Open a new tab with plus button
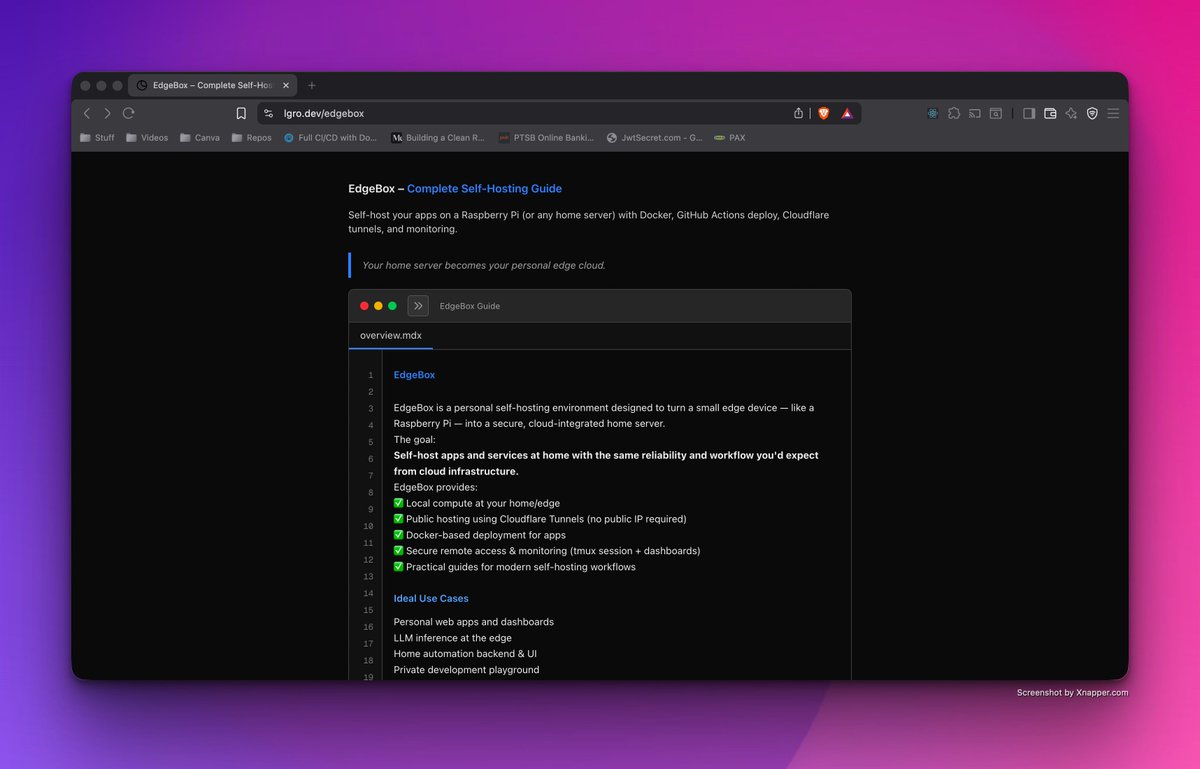The image size is (1200, 769). (312, 85)
